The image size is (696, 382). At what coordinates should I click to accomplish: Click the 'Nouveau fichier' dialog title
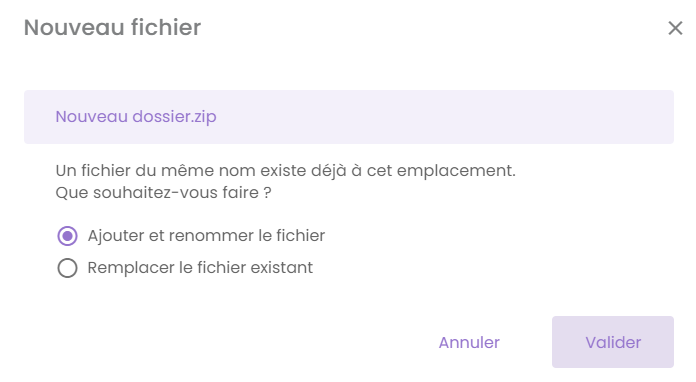112,28
